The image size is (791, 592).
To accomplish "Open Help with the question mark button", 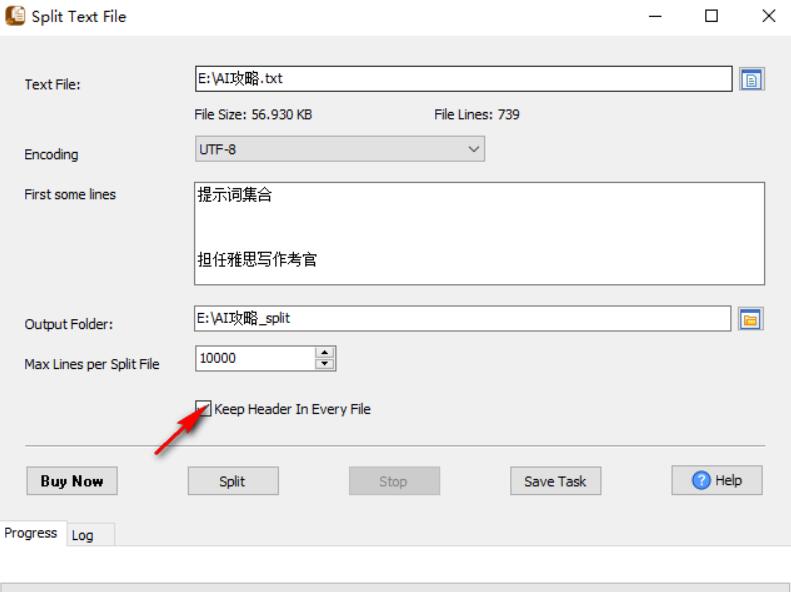I will 716,480.
